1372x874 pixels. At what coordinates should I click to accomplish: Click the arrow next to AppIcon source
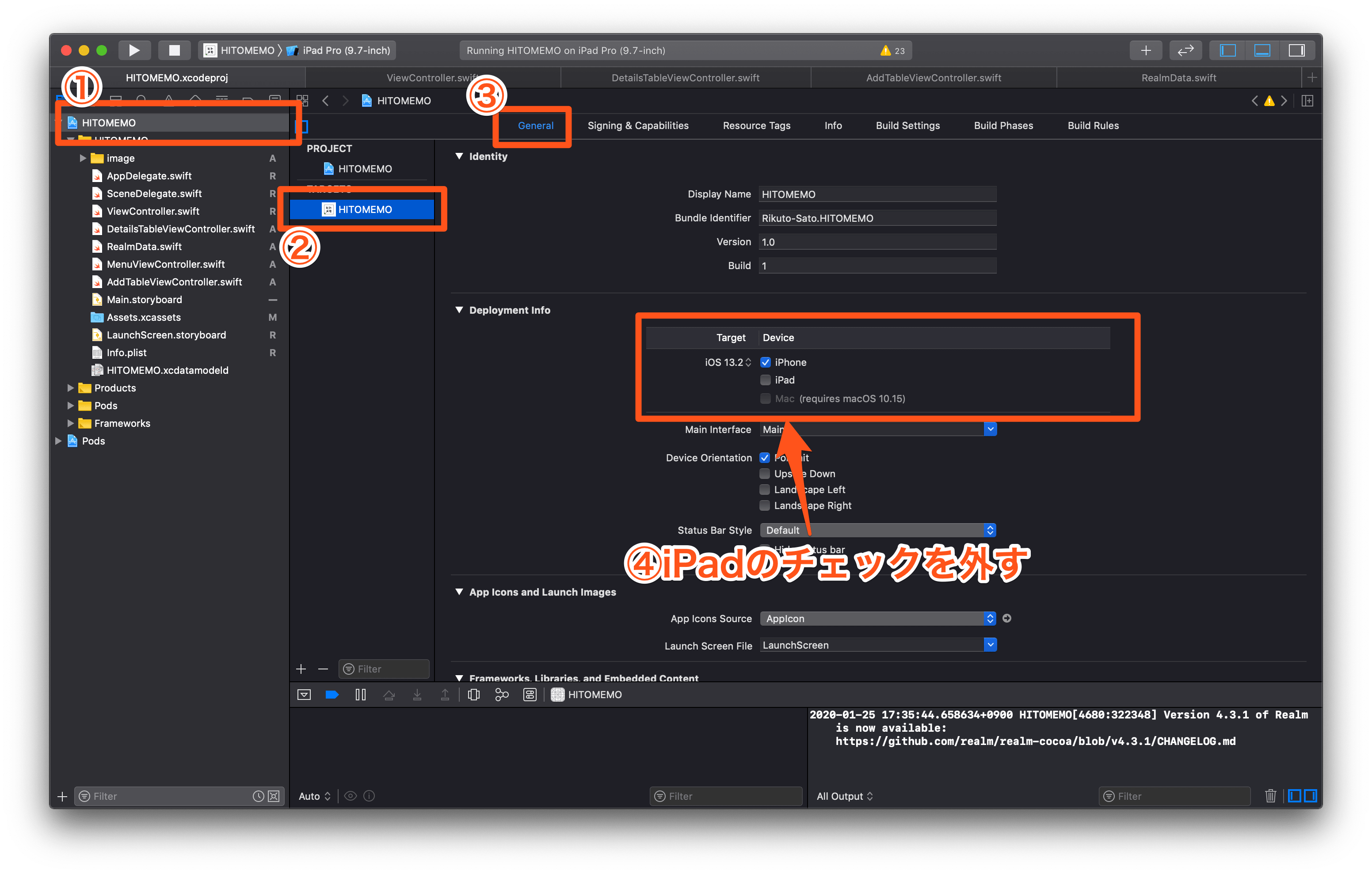click(x=1007, y=618)
